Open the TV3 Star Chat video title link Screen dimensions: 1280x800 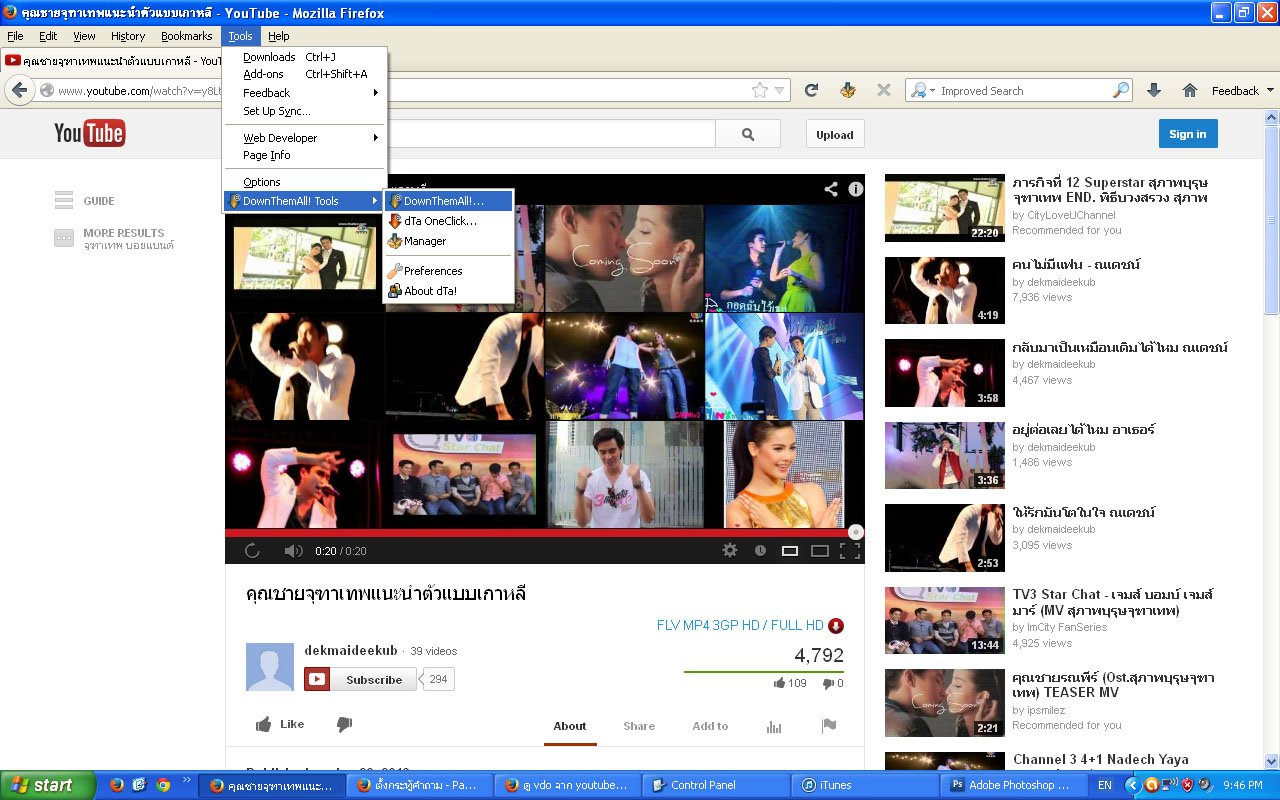[x=1112, y=602]
